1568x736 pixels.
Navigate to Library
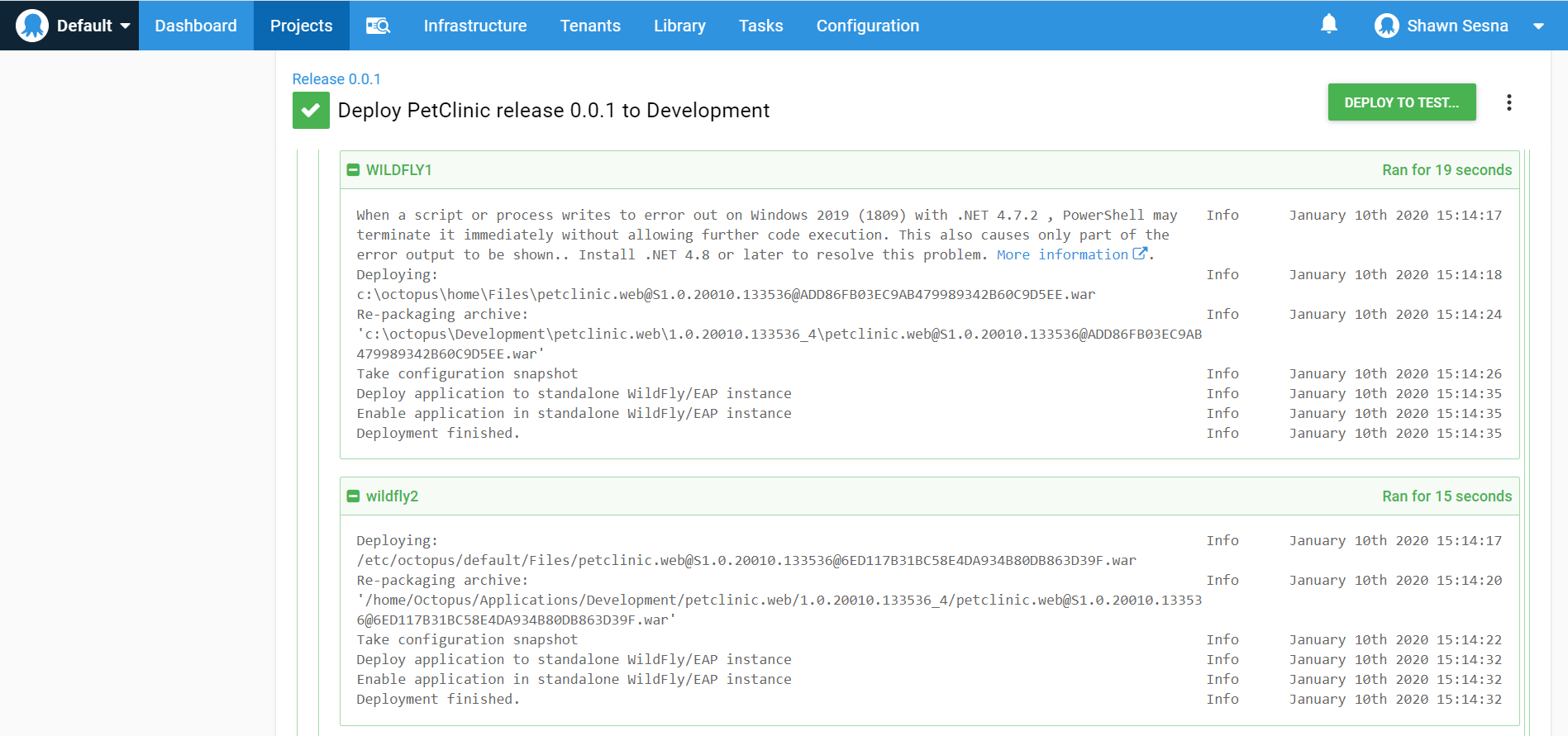[679, 26]
